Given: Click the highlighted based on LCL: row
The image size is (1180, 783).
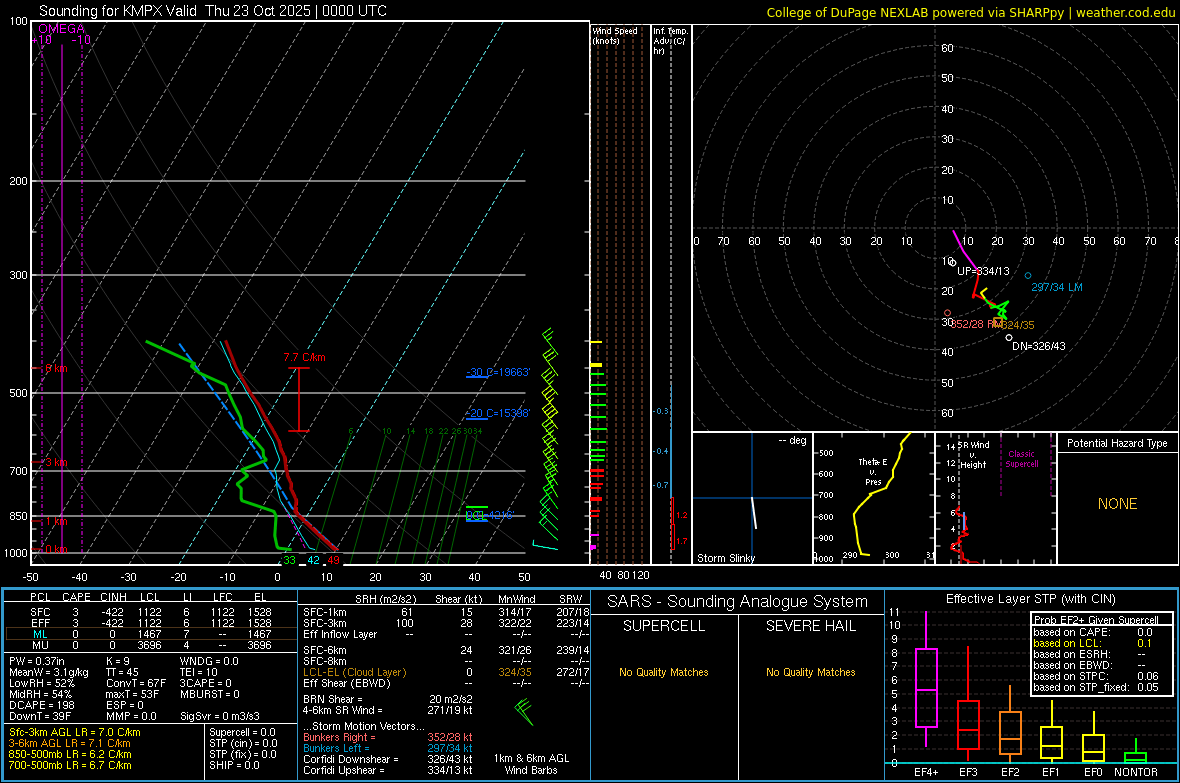Looking at the screenshot, I should click(x=1093, y=643).
